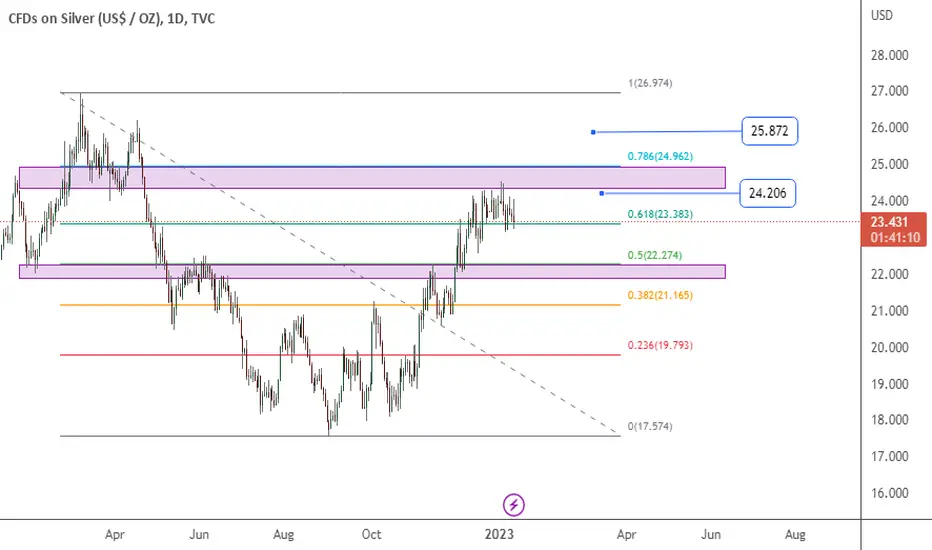Click the USD currency label on price axis
Viewport: 932px width, 550px height.
point(881,15)
